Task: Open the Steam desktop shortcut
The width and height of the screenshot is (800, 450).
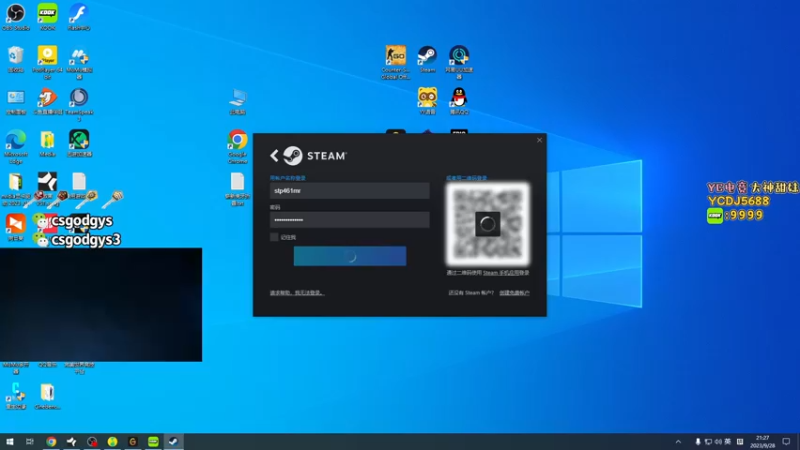Action: tap(427, 59)
